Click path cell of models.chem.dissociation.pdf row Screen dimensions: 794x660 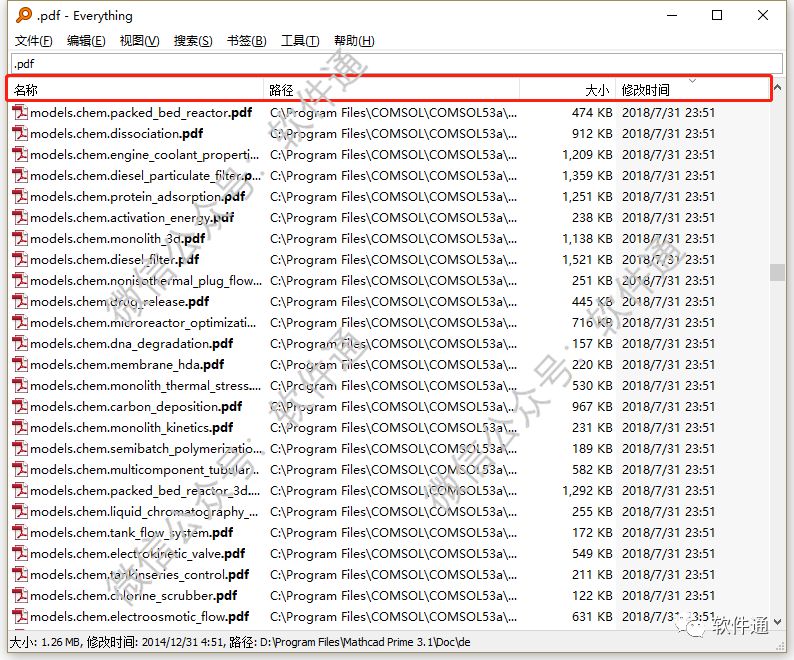click(x=393, y=133)
